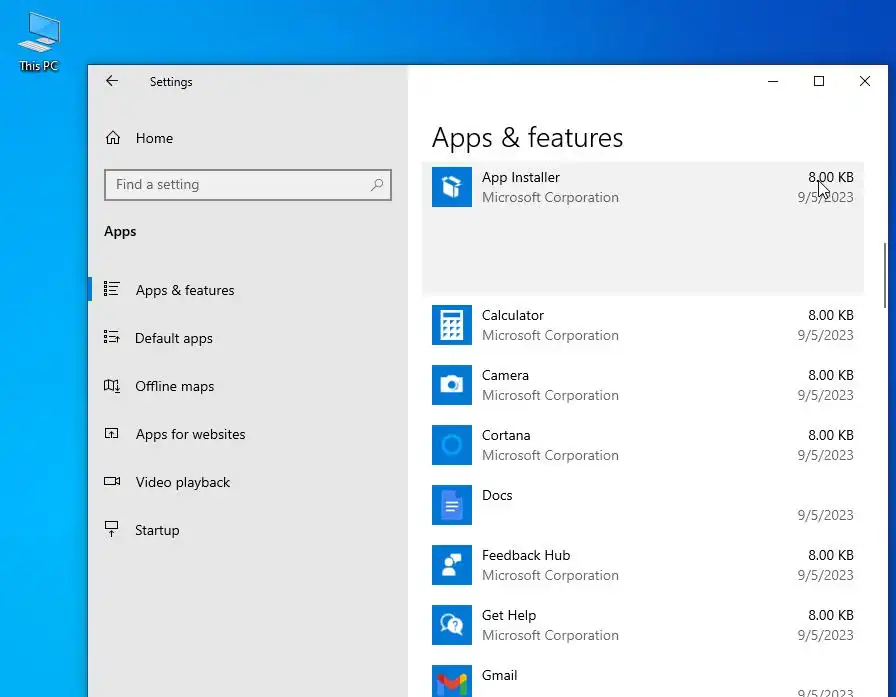Focus the Find a setting box
This screenshot has height=697, width=896.
(247, 185)
